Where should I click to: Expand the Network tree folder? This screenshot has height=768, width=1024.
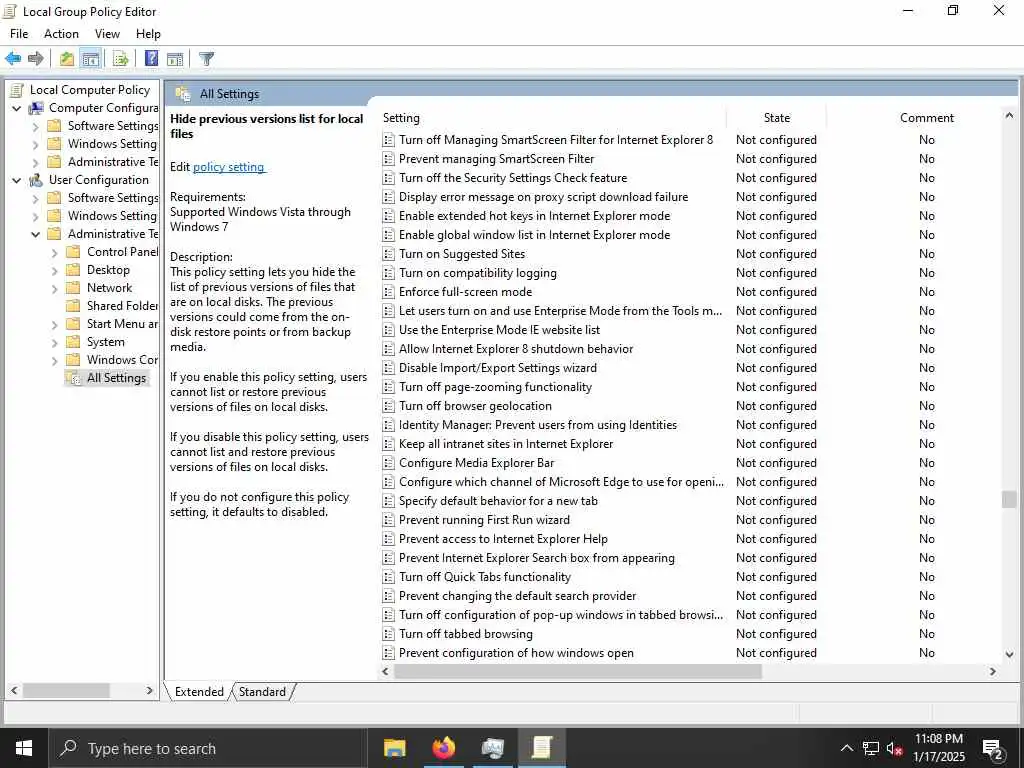55,289
